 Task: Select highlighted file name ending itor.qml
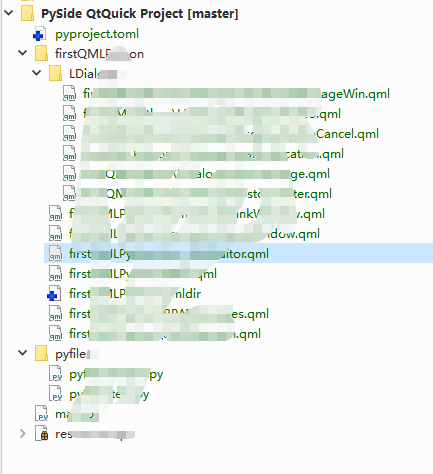pos(169,254)
